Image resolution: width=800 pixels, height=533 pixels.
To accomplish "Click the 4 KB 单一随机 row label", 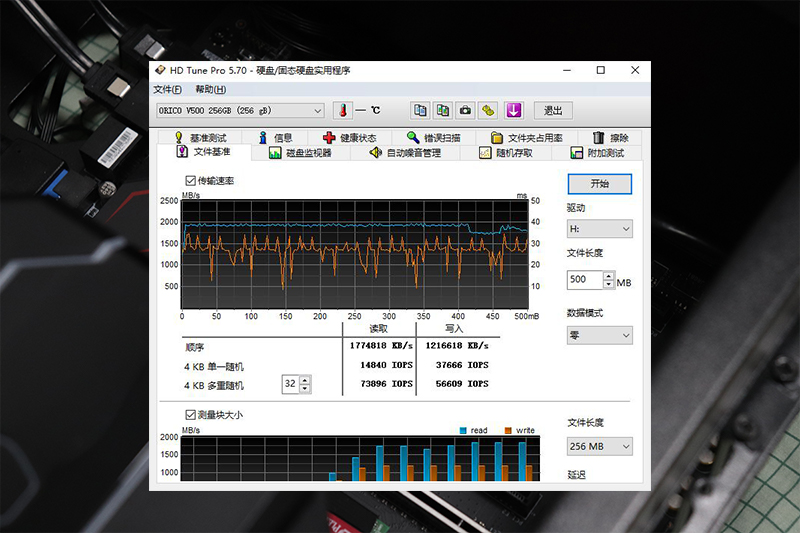I will (214, 367).
